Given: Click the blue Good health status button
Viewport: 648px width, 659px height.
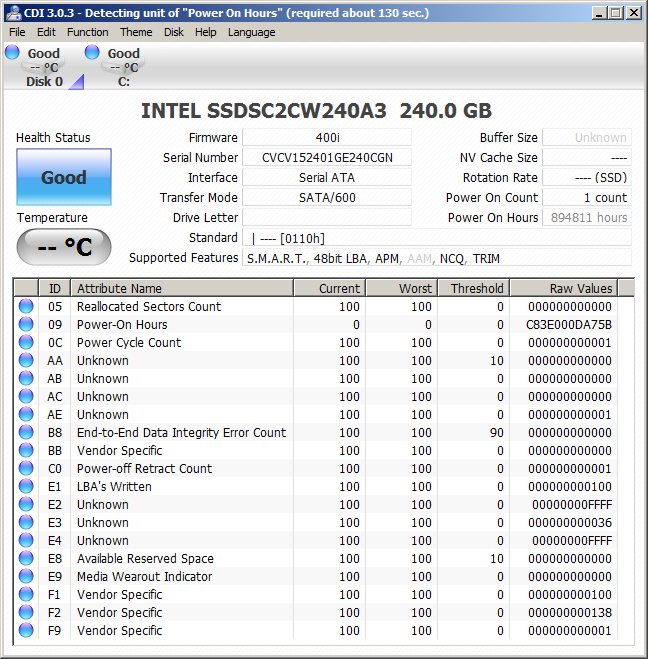Looking at the screenshot, I should [64, 178].
